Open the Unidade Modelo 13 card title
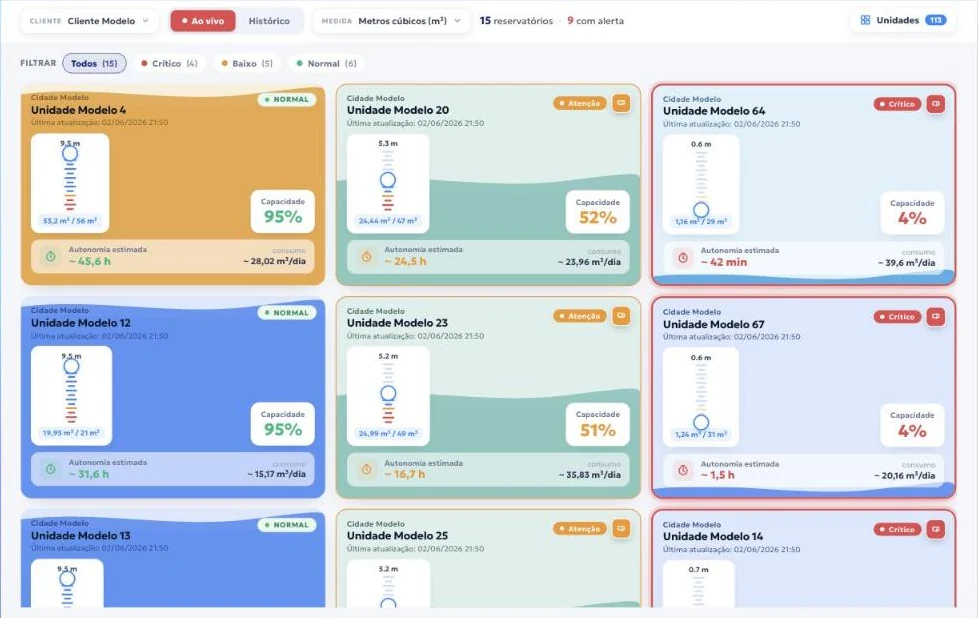The height and width of the screenshot is (618, 978). (81, 536)
